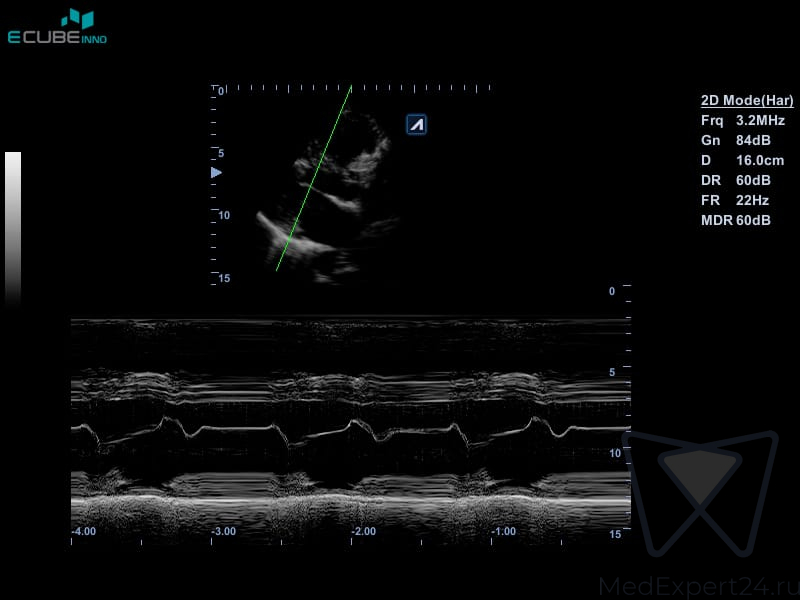
Task: Click the E-CUBE INNO logo
Action: click(58, 27)
